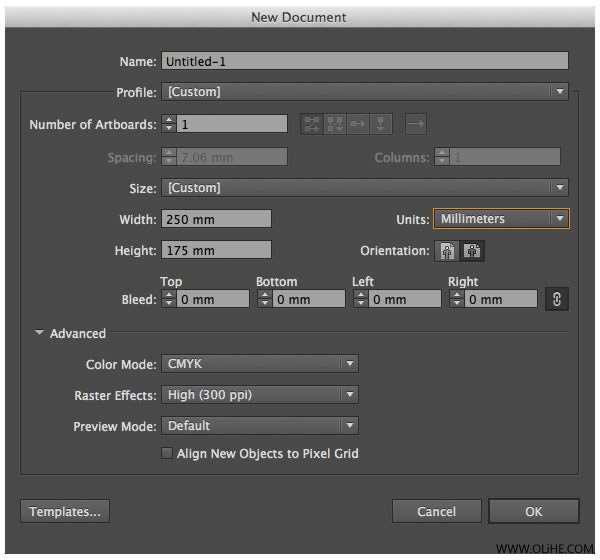Click the disabled Columns field
Screen dimensions: 600x560
pyautogui.click(x=505, y=157)
